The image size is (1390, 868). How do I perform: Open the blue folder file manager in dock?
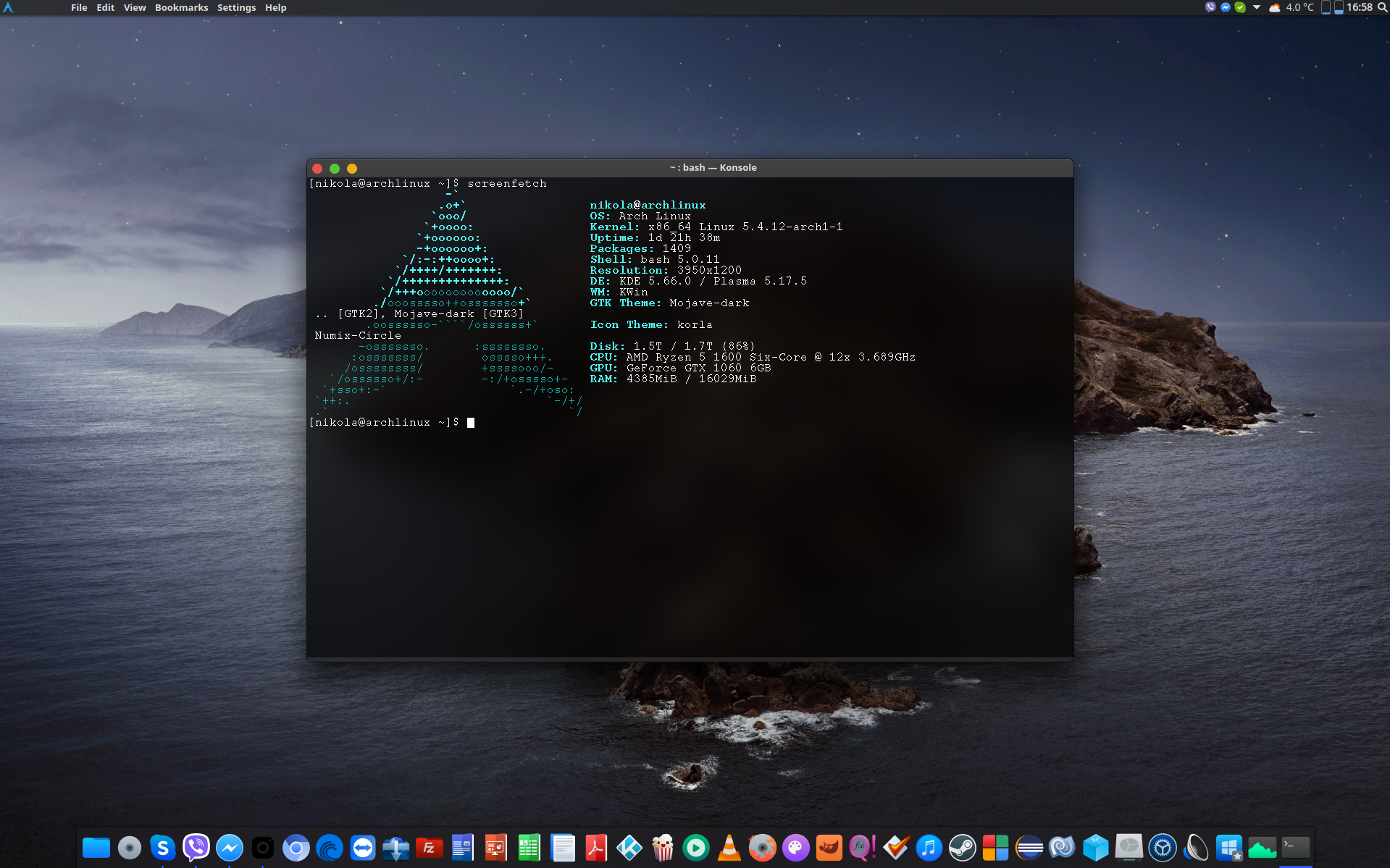(96, 848)
